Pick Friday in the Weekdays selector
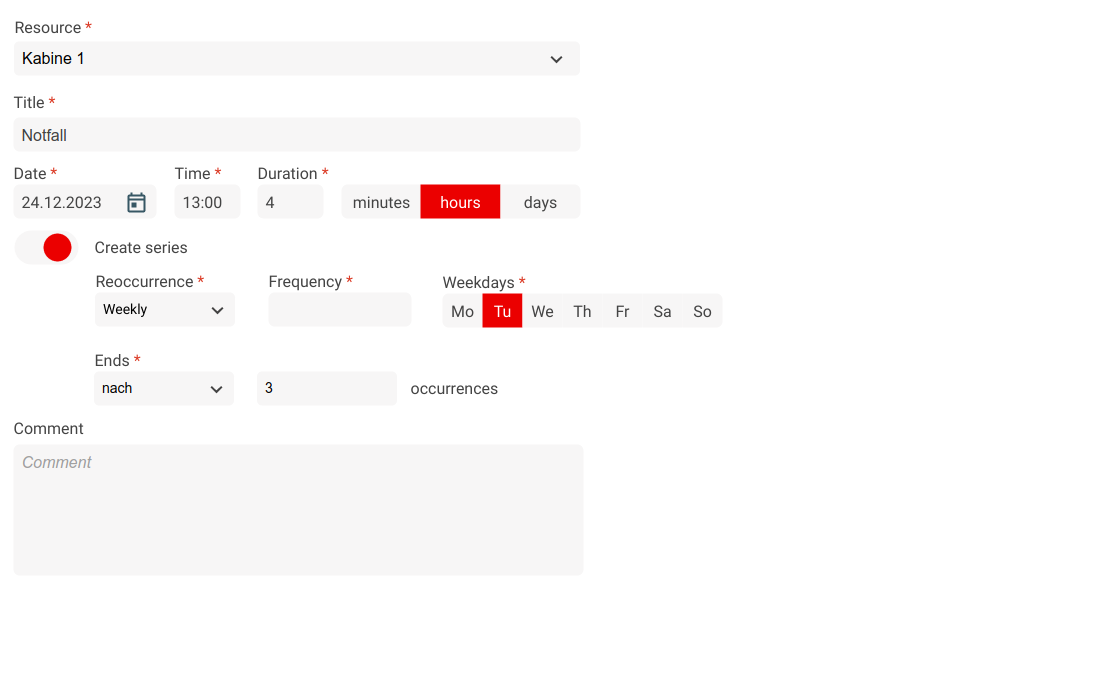The image size is (1104, 681). click(x=622, y=312)
